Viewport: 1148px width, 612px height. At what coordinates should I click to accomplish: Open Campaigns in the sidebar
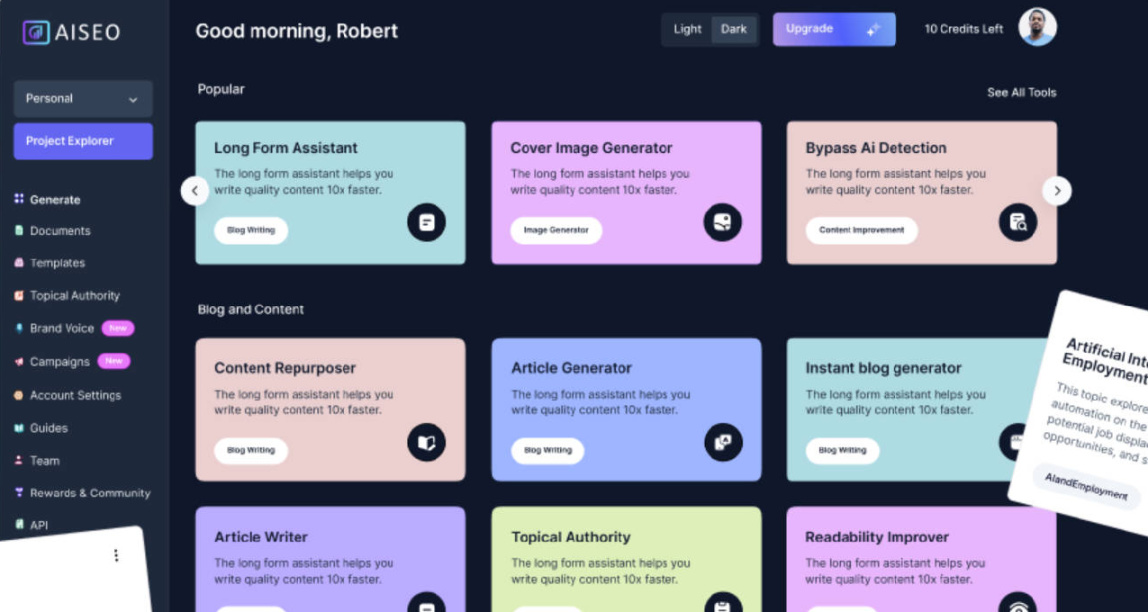click(x=59, y=362)
